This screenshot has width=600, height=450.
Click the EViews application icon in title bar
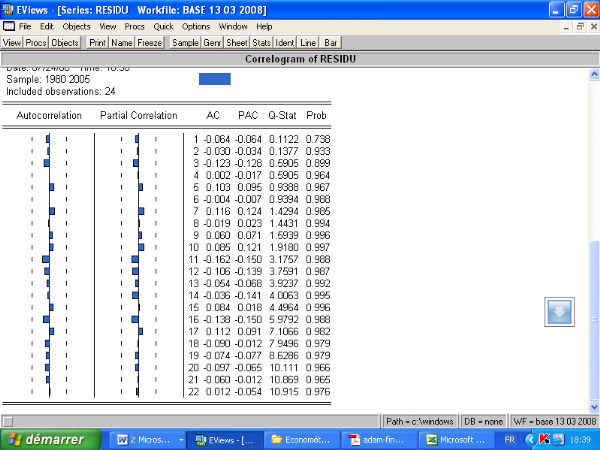(7, 9)
